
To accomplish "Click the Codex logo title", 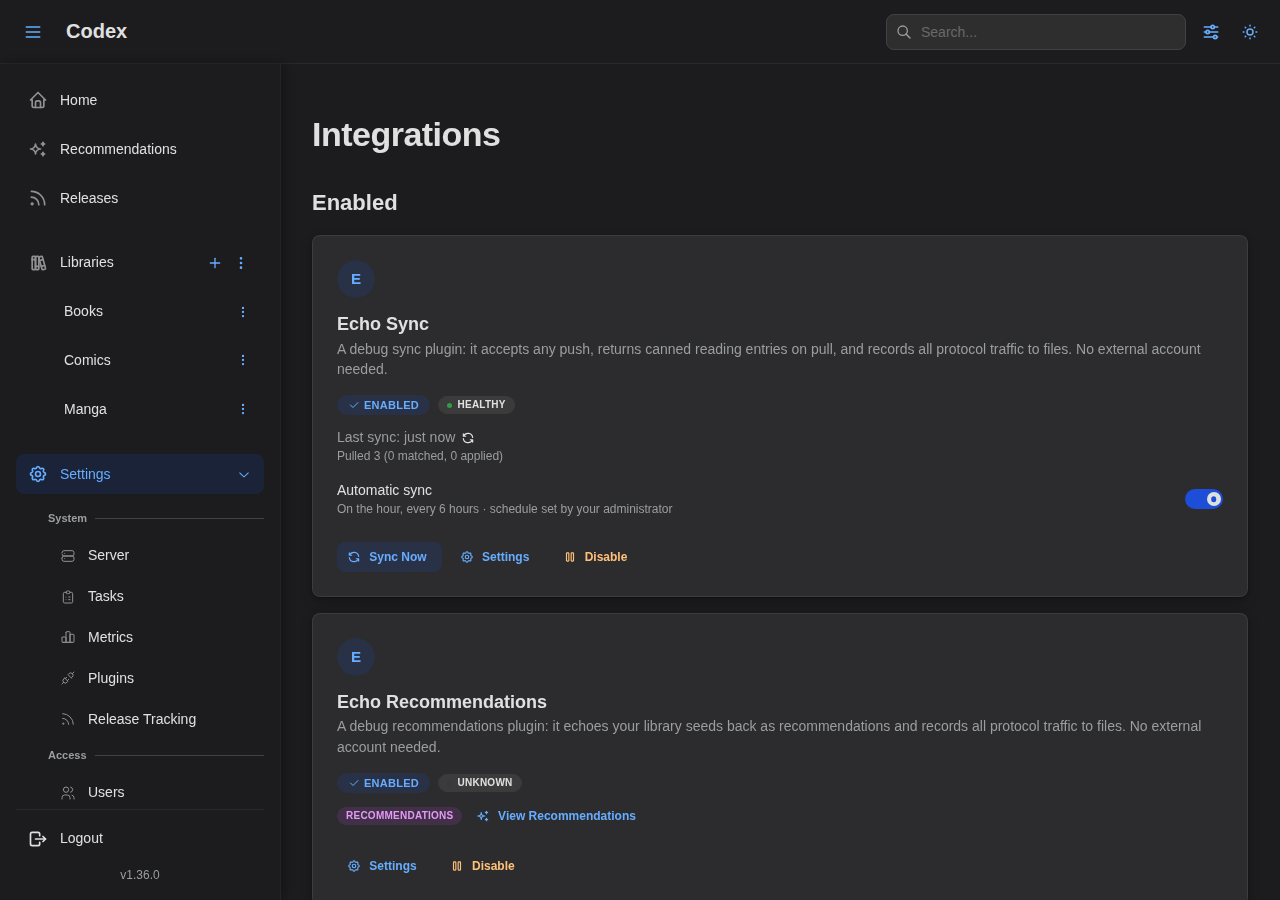I will coord(96,31).
